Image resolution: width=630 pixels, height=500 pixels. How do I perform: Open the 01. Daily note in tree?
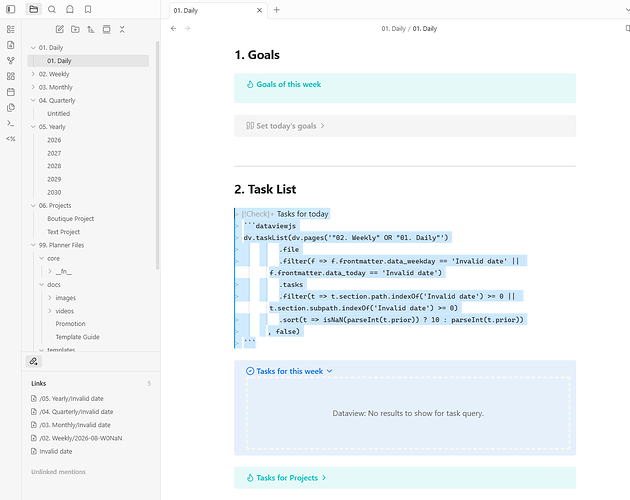tap(88, 61)
